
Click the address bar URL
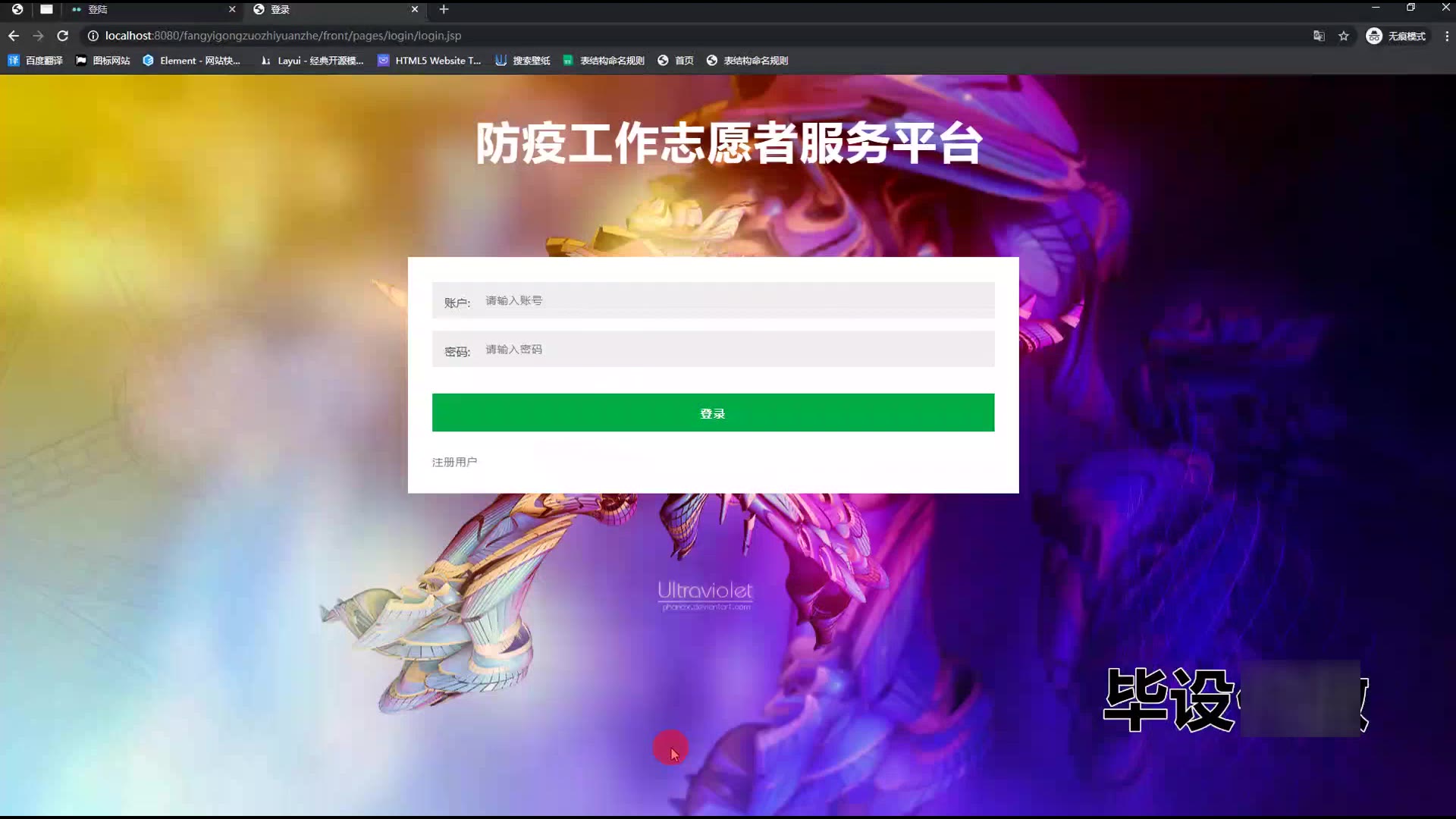click(x=283, y=36)
